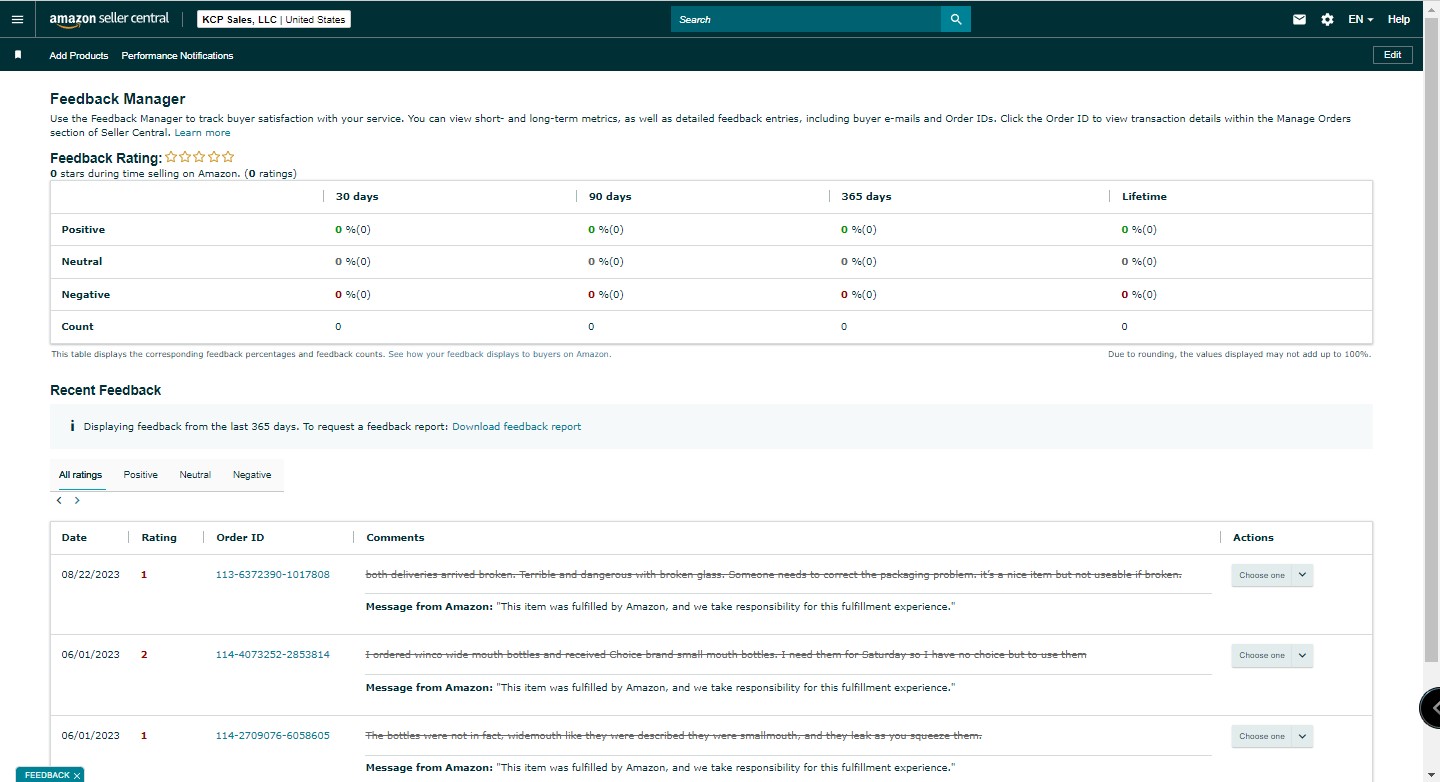Open order ID 114-2709076-6058605

tap(273, 736)
